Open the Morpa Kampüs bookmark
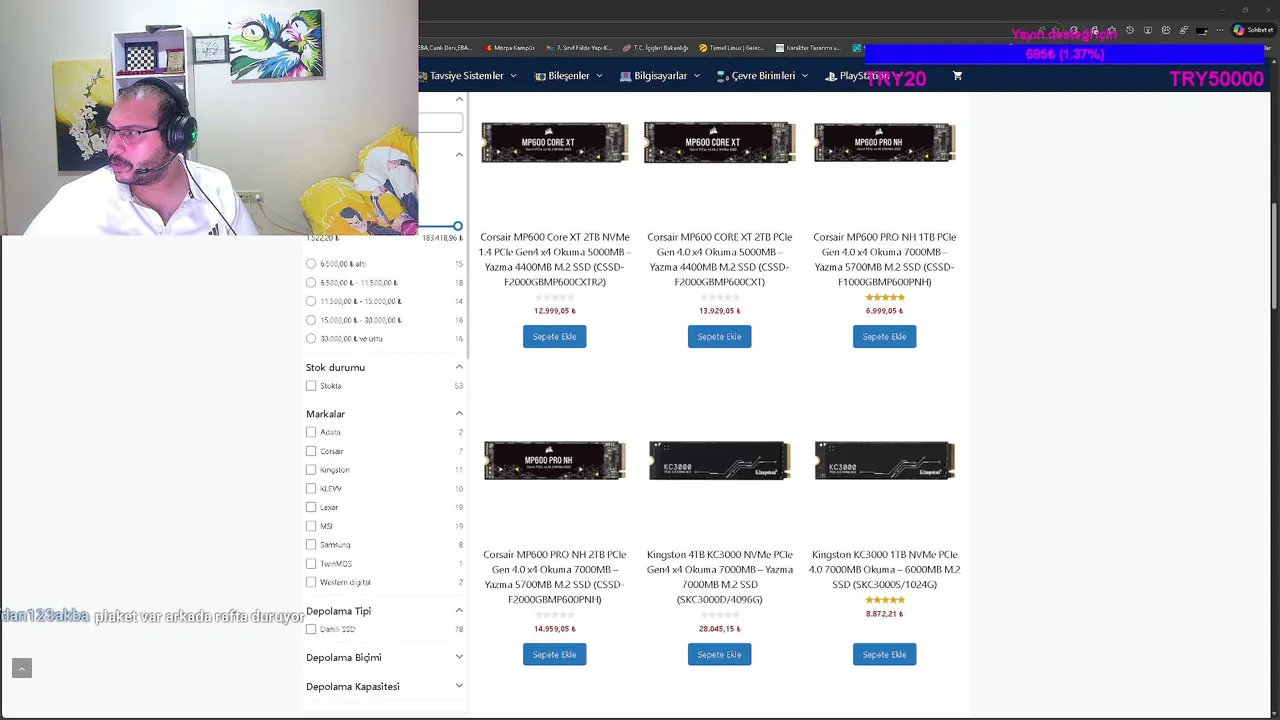 [x=510, y=48]
